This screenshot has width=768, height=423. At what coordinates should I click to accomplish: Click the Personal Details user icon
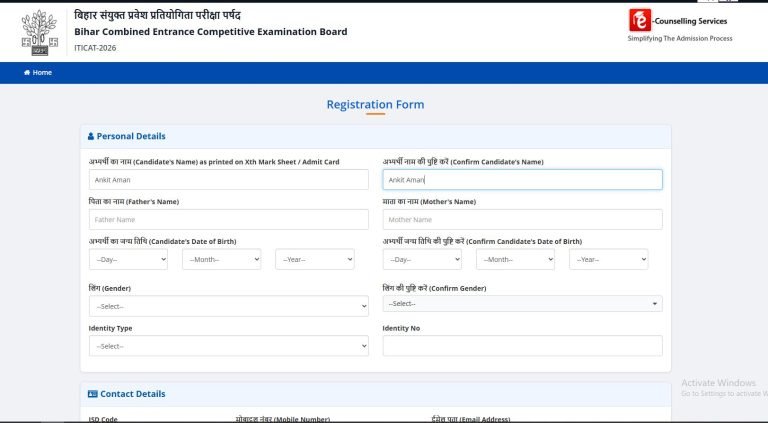tap(91, 136)
